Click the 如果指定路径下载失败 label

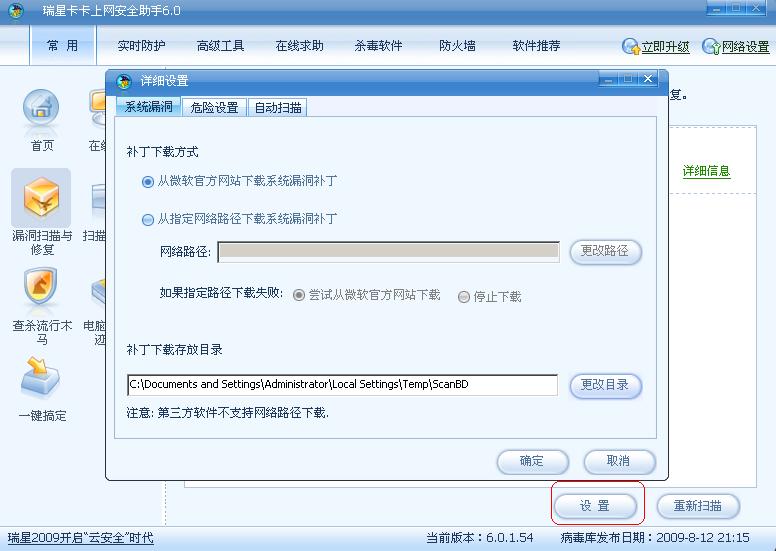(x=221, y=293)
